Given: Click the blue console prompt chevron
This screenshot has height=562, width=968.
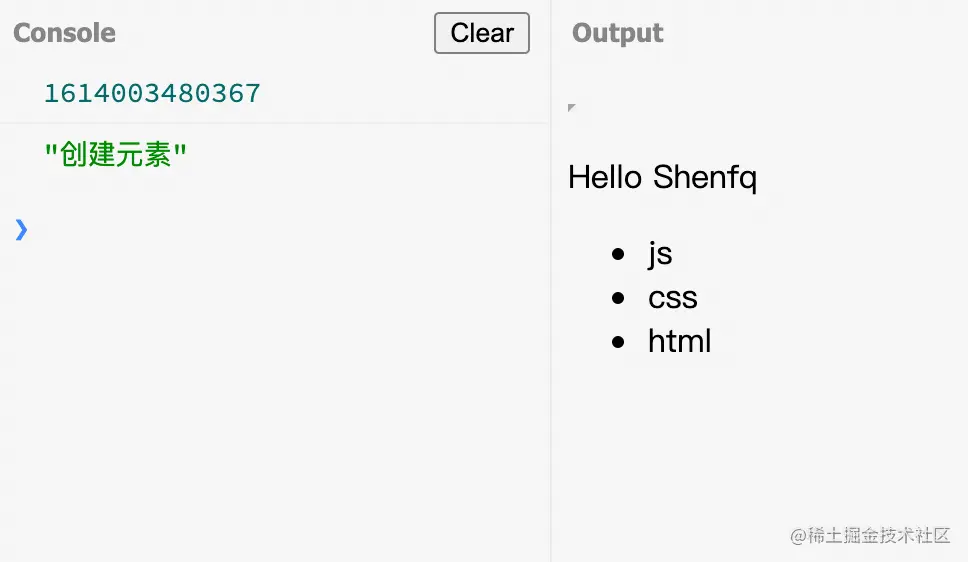Looking at the screenshot, I should tap(21, 230).
